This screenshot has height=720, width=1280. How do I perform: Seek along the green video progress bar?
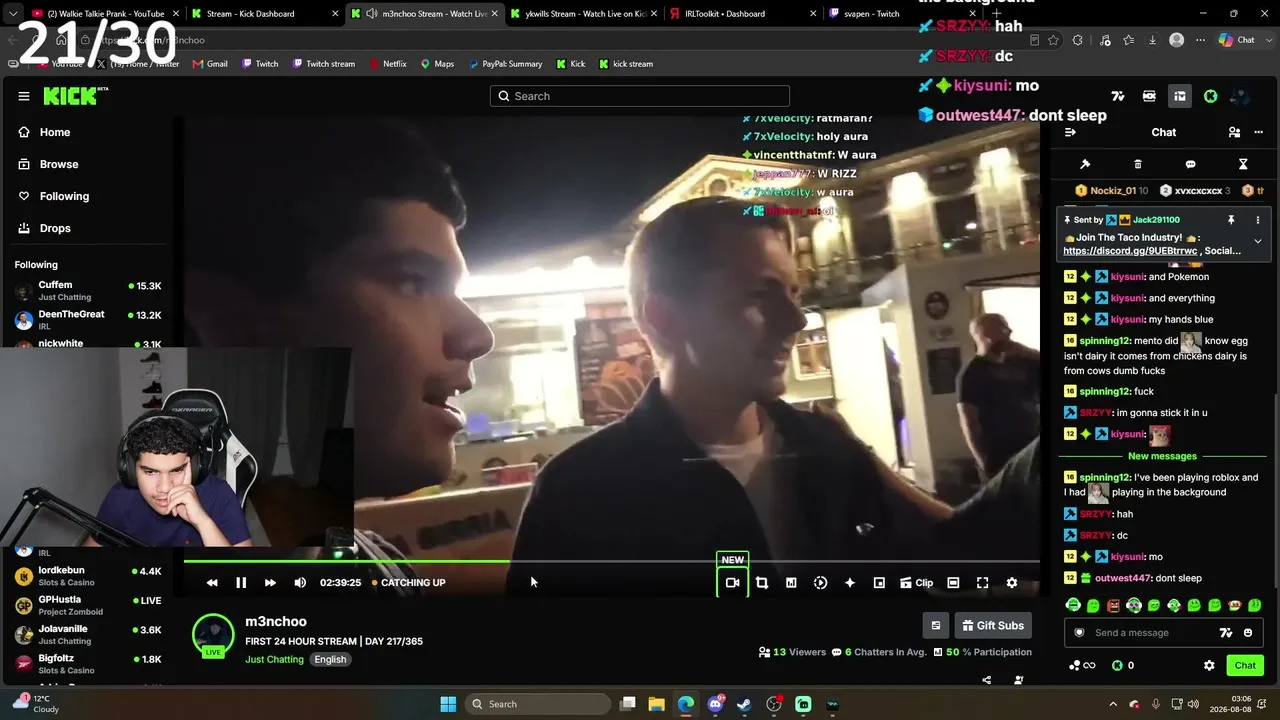(x=611, y=561)
